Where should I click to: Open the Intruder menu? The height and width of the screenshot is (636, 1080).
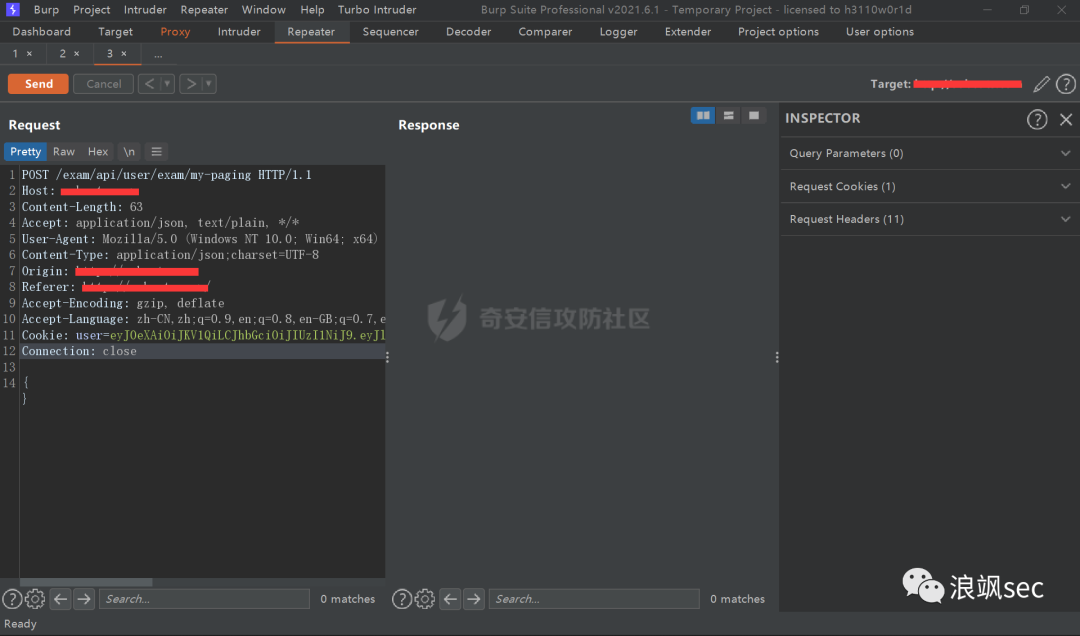tap(145, 10)
